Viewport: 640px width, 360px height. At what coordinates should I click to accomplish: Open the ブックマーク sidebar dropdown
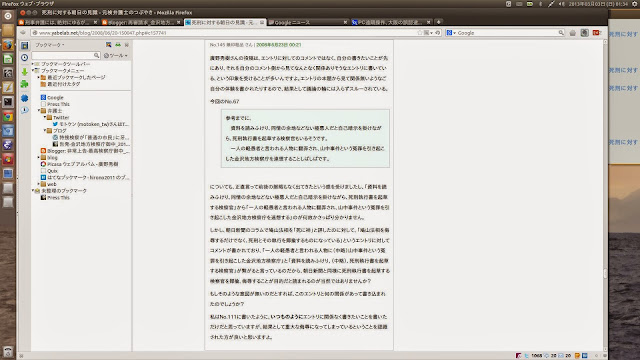pyautogui.click(x=50, y=45)
